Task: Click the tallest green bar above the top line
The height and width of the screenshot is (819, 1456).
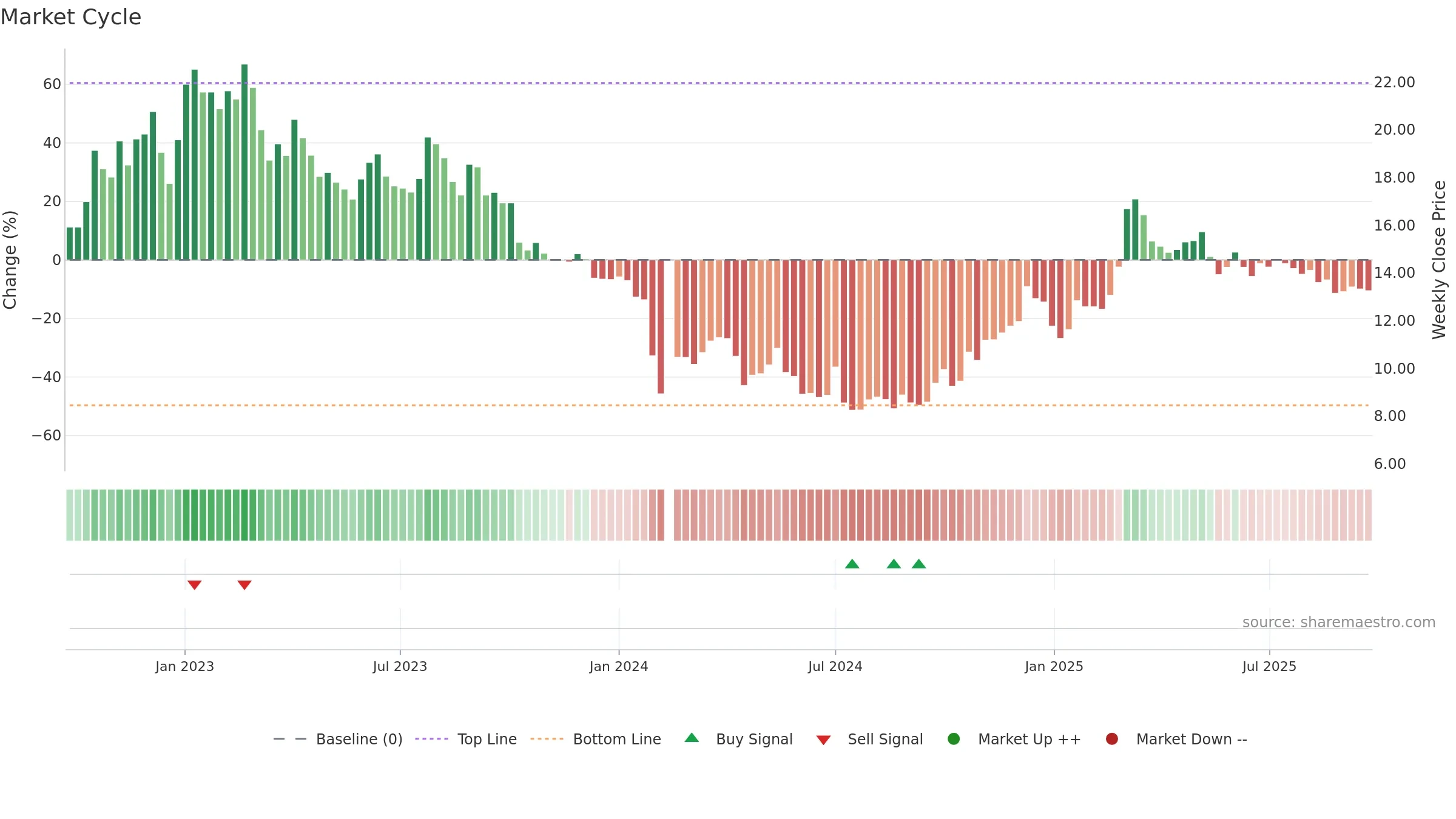Action: (244, 162)
